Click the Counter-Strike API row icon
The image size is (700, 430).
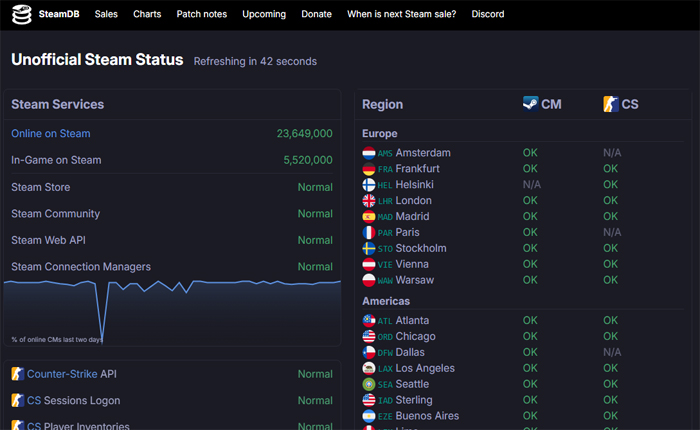[17, 374]
